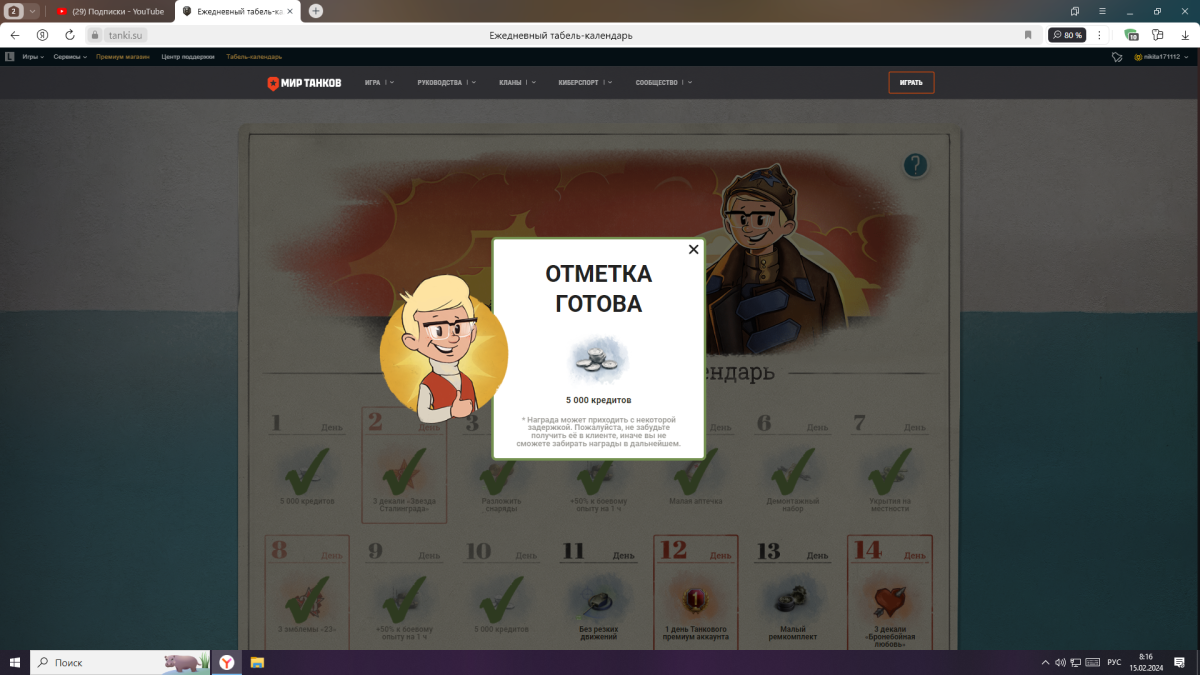Close the «Отметка готова» popup

(x=693, y=250)
